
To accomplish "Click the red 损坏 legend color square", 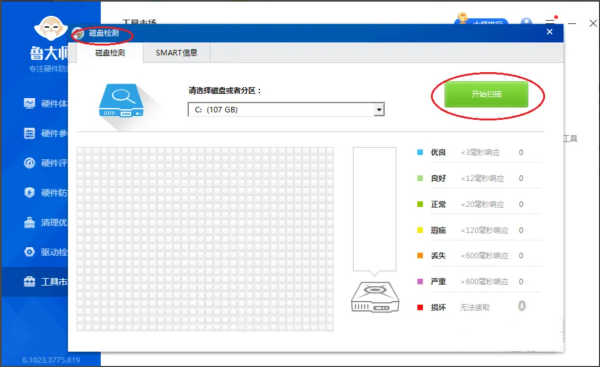I will [x=420, y=307].
